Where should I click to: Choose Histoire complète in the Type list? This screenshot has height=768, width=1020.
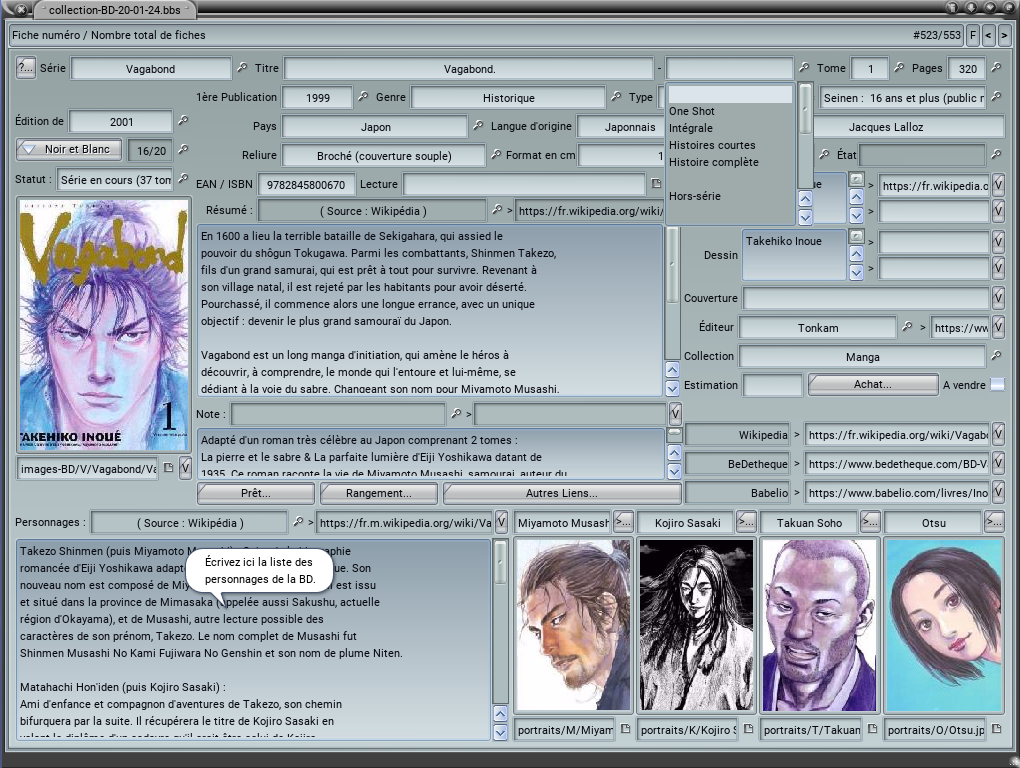click(713, 162)
